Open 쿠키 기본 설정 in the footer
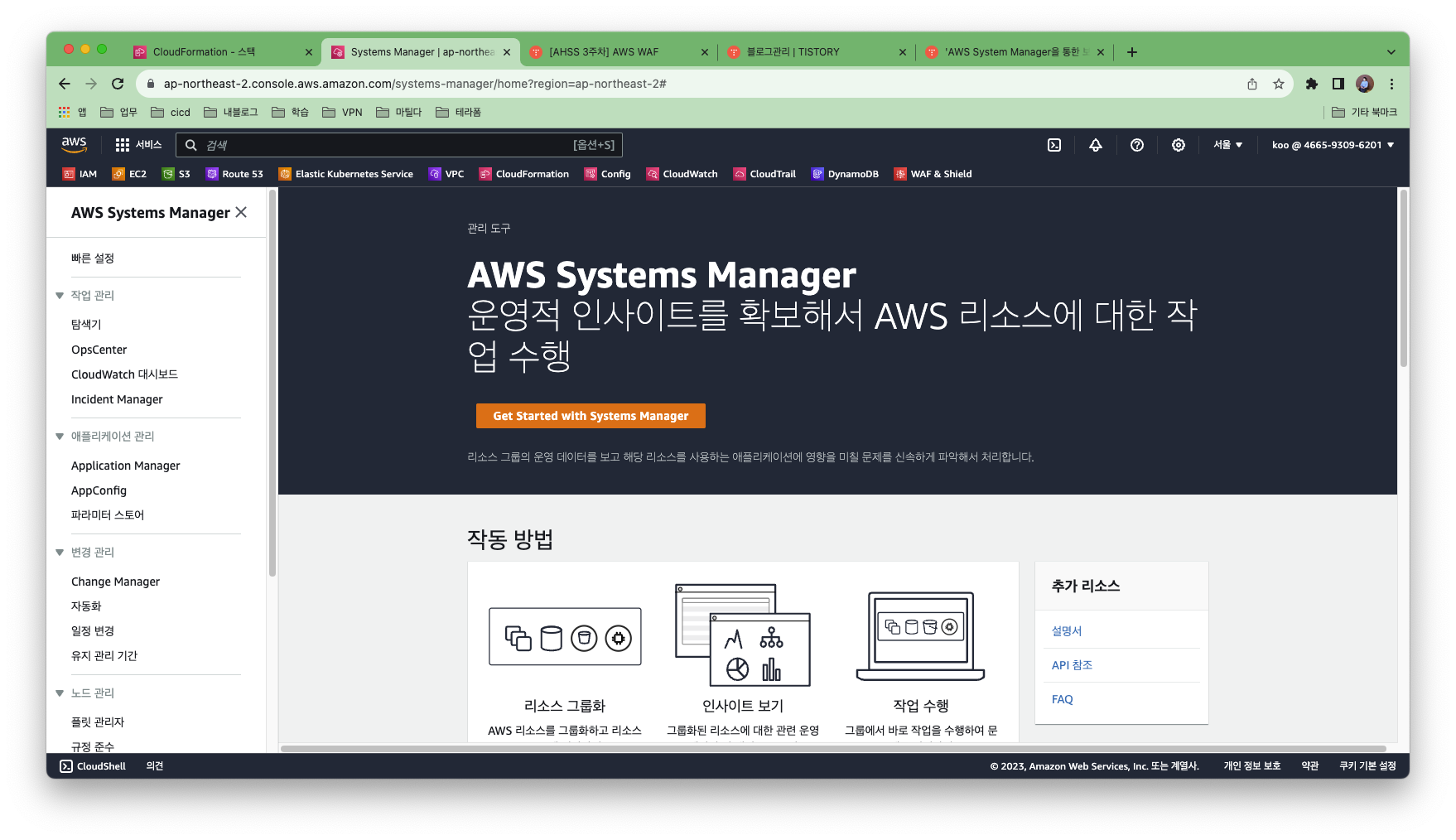This screenshot has width=1456, height=840. point(1367,766)
